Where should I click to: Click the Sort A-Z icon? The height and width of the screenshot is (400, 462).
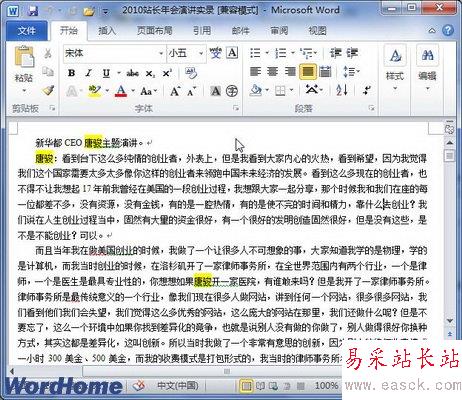[342, 90]
